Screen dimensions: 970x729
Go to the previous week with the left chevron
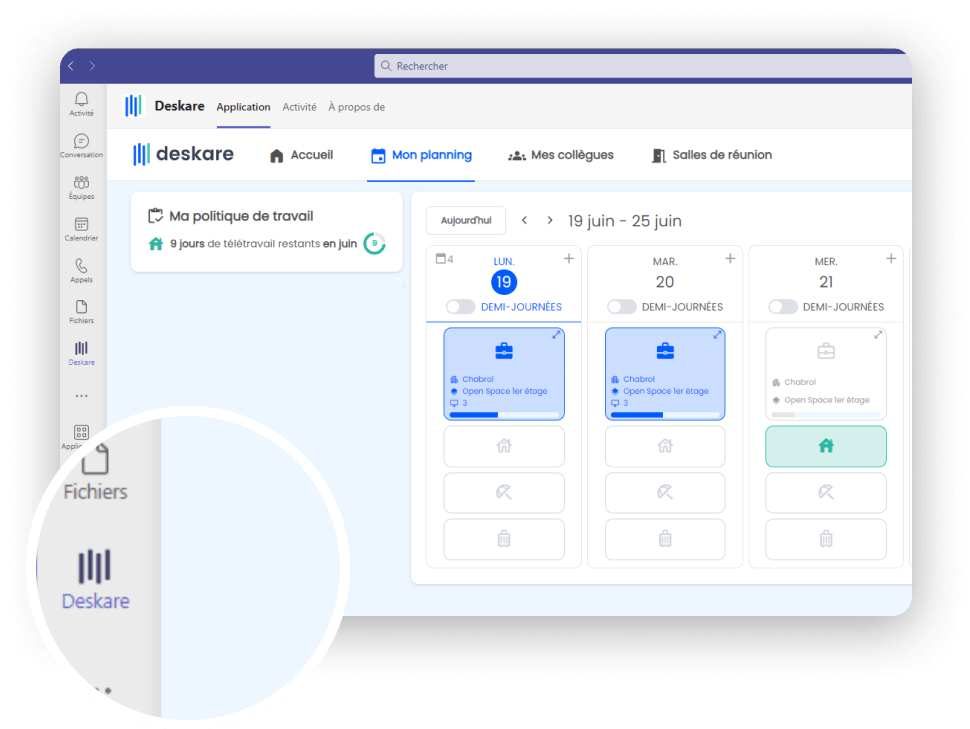coord(524,220)
